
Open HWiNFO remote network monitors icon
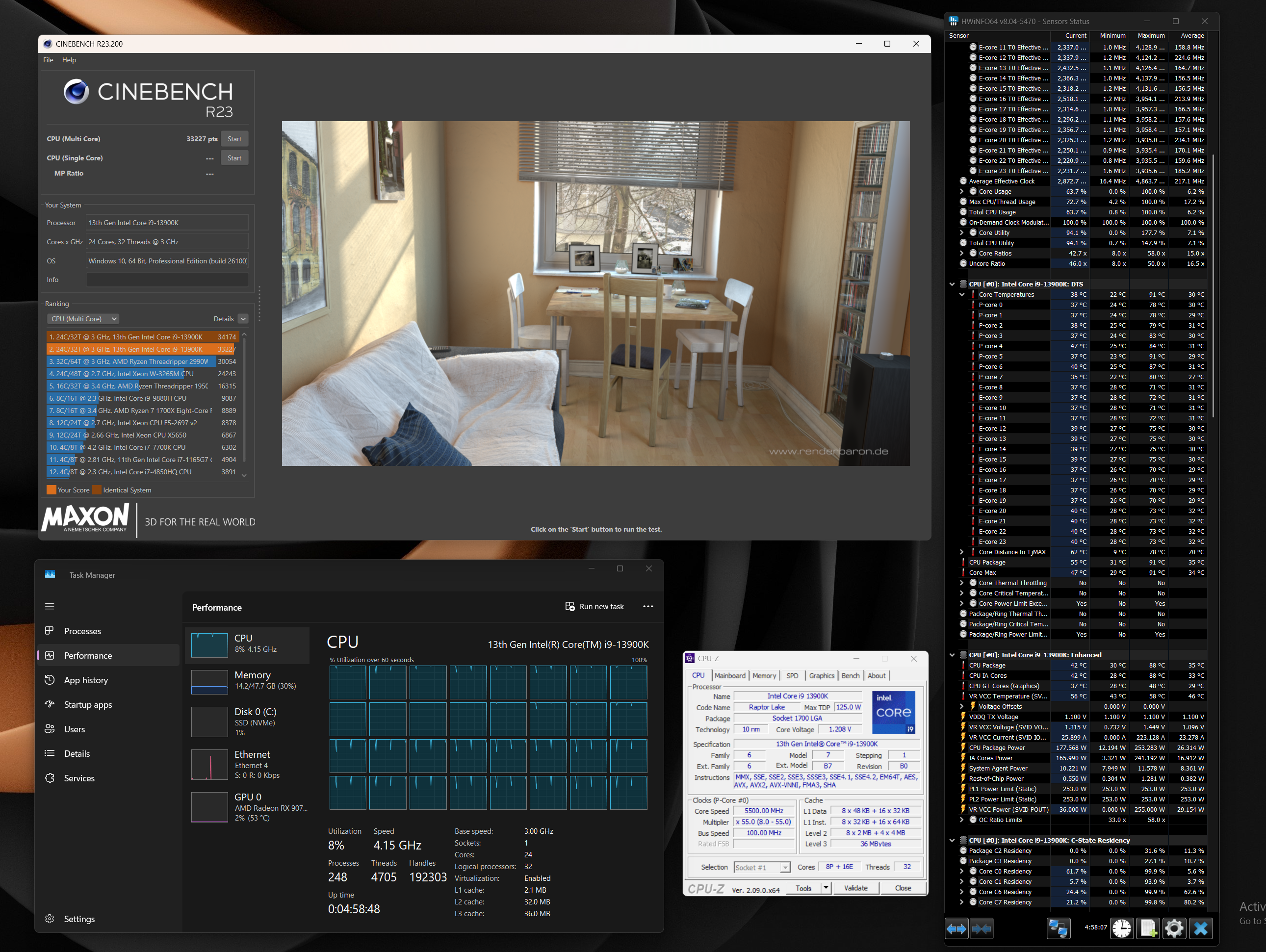click(1058, 928)
